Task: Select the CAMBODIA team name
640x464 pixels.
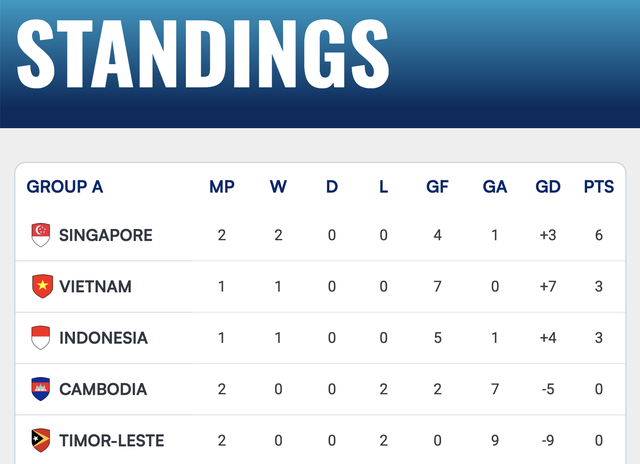Action: coord(103,389)
